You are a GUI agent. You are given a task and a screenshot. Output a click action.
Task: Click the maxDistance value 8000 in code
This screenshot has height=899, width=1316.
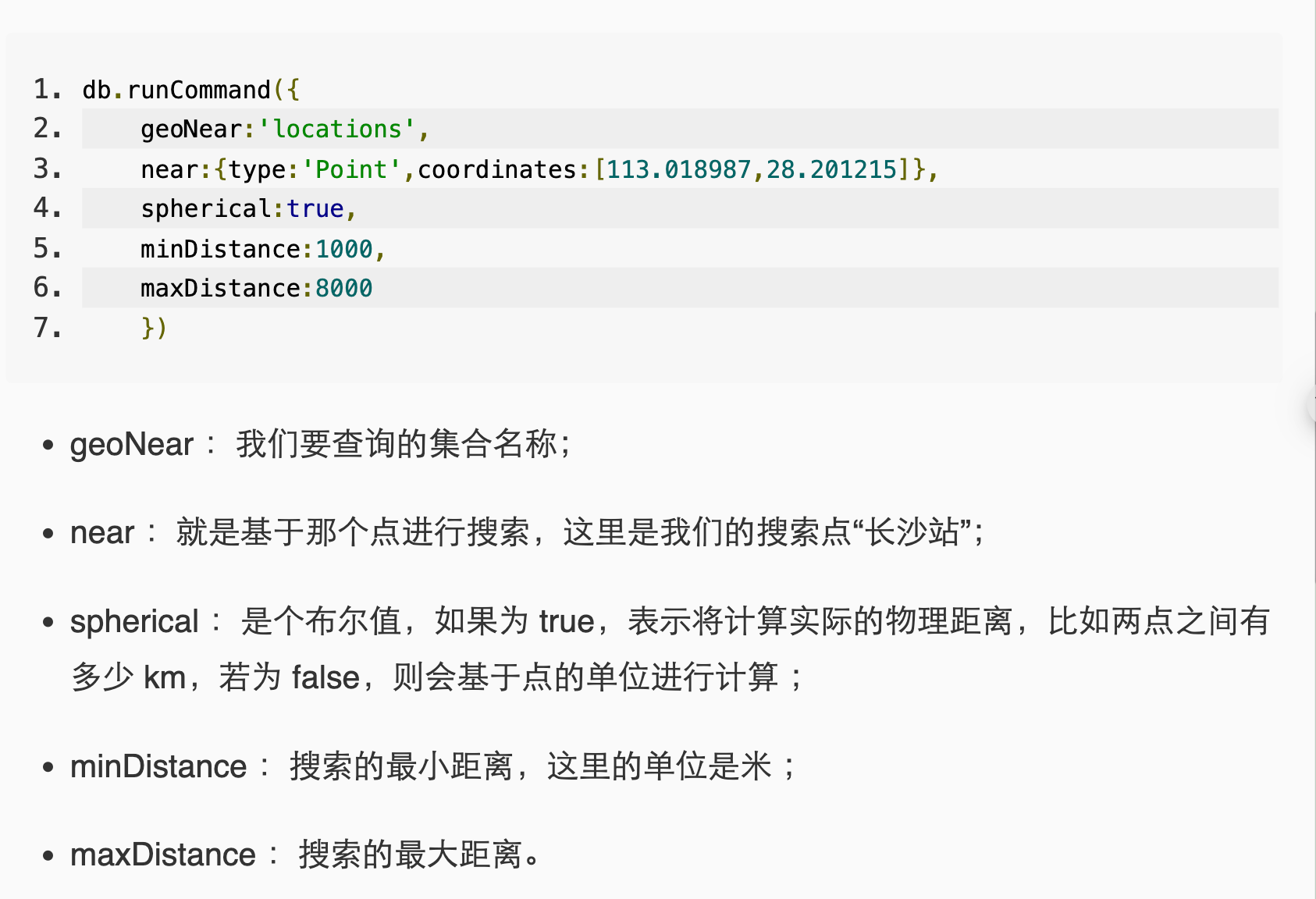[343, 289]
